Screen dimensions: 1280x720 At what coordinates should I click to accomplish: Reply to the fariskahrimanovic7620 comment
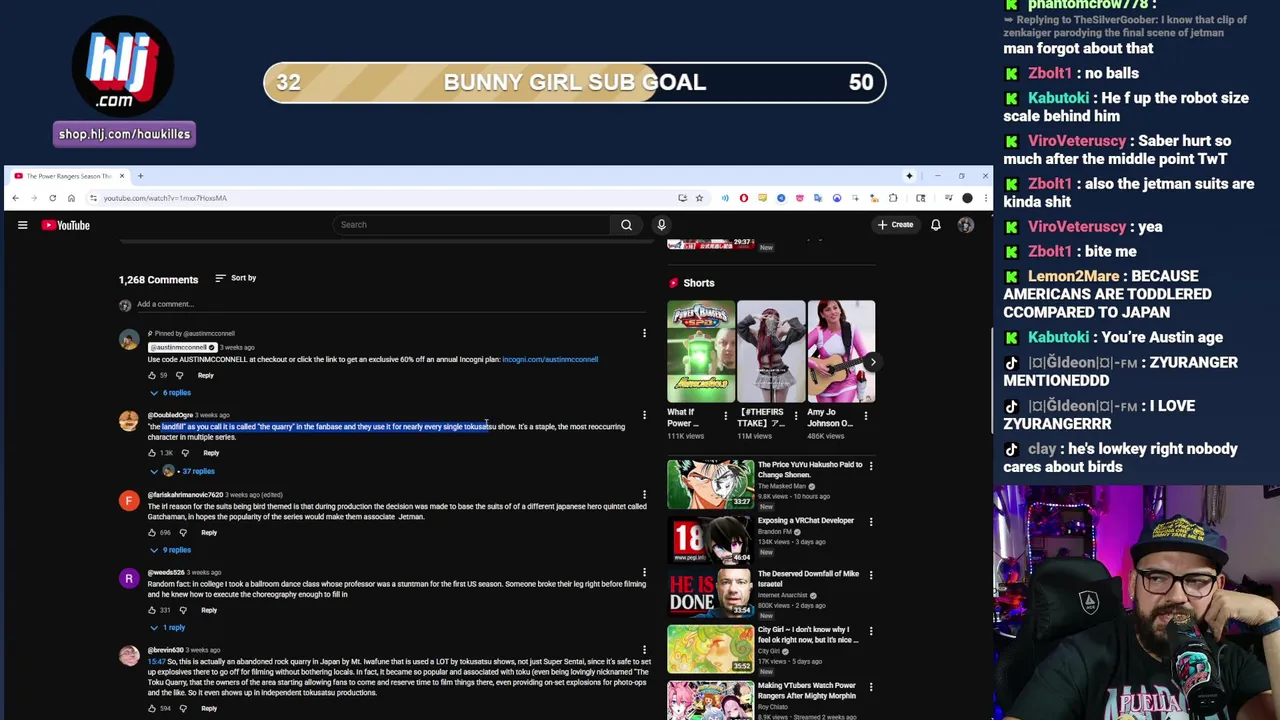pyautogui.click(x=209, y=532)
